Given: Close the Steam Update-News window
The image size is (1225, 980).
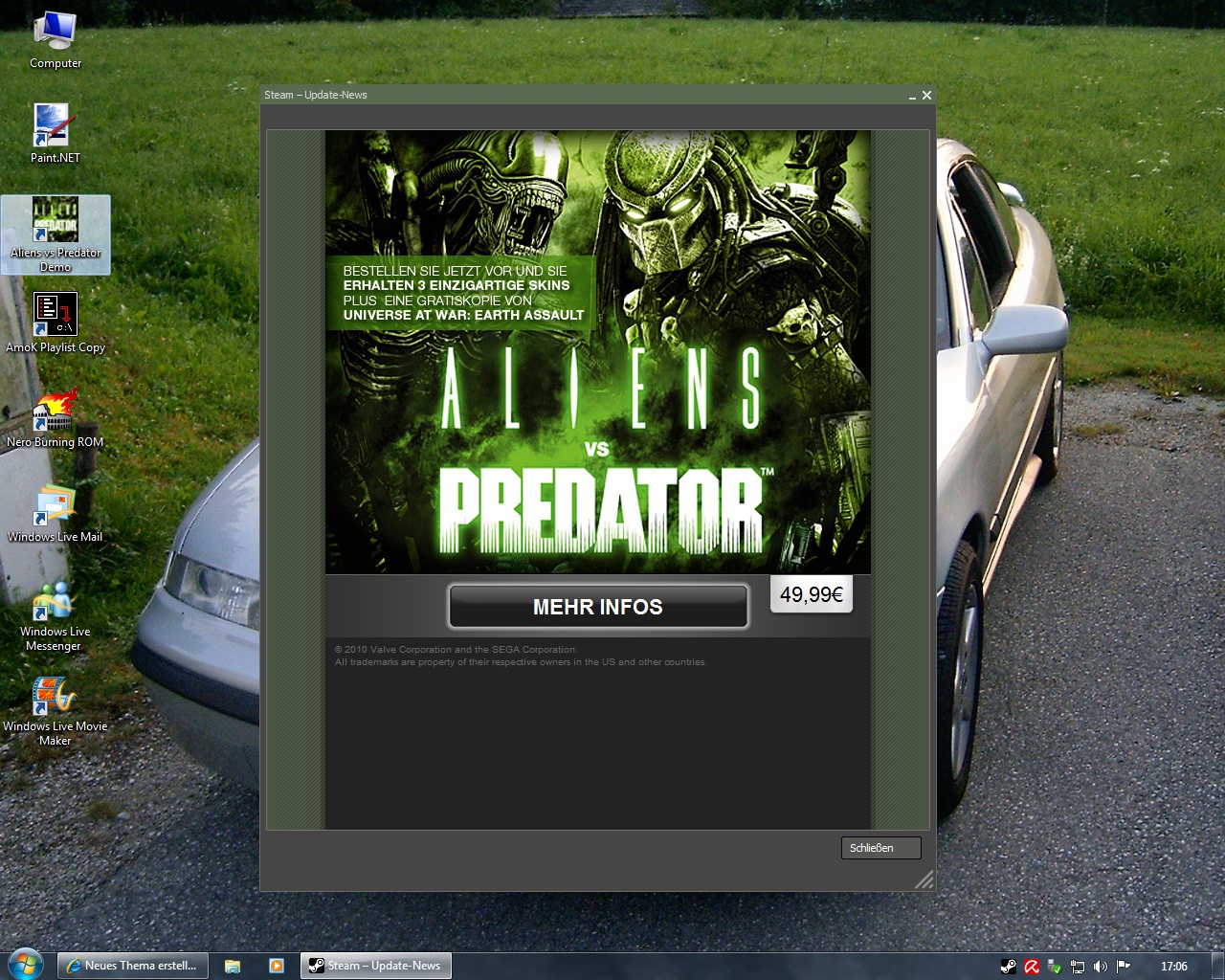Looking at the screenshot, I should tap(926, 96).
